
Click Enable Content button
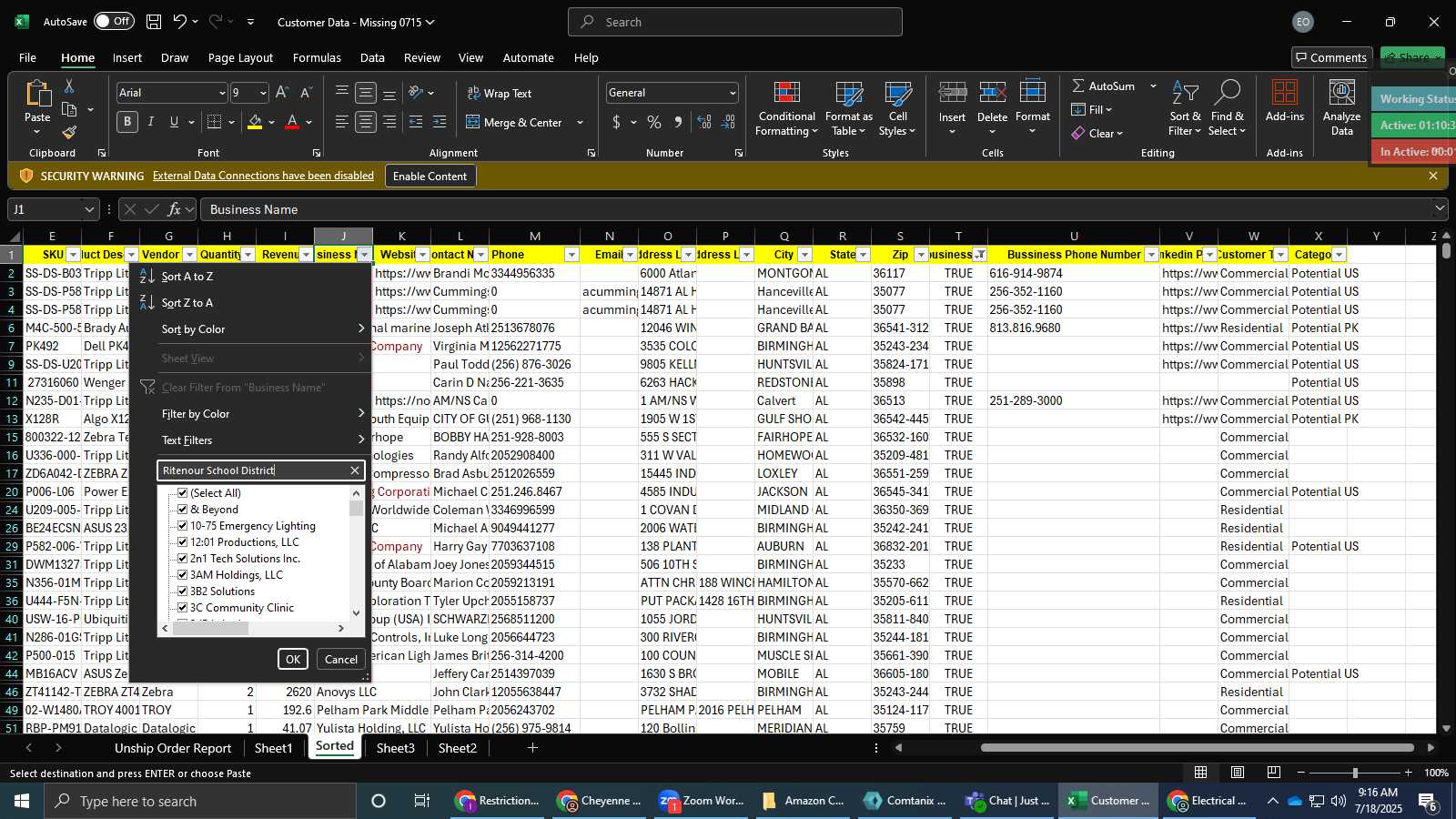430,176
